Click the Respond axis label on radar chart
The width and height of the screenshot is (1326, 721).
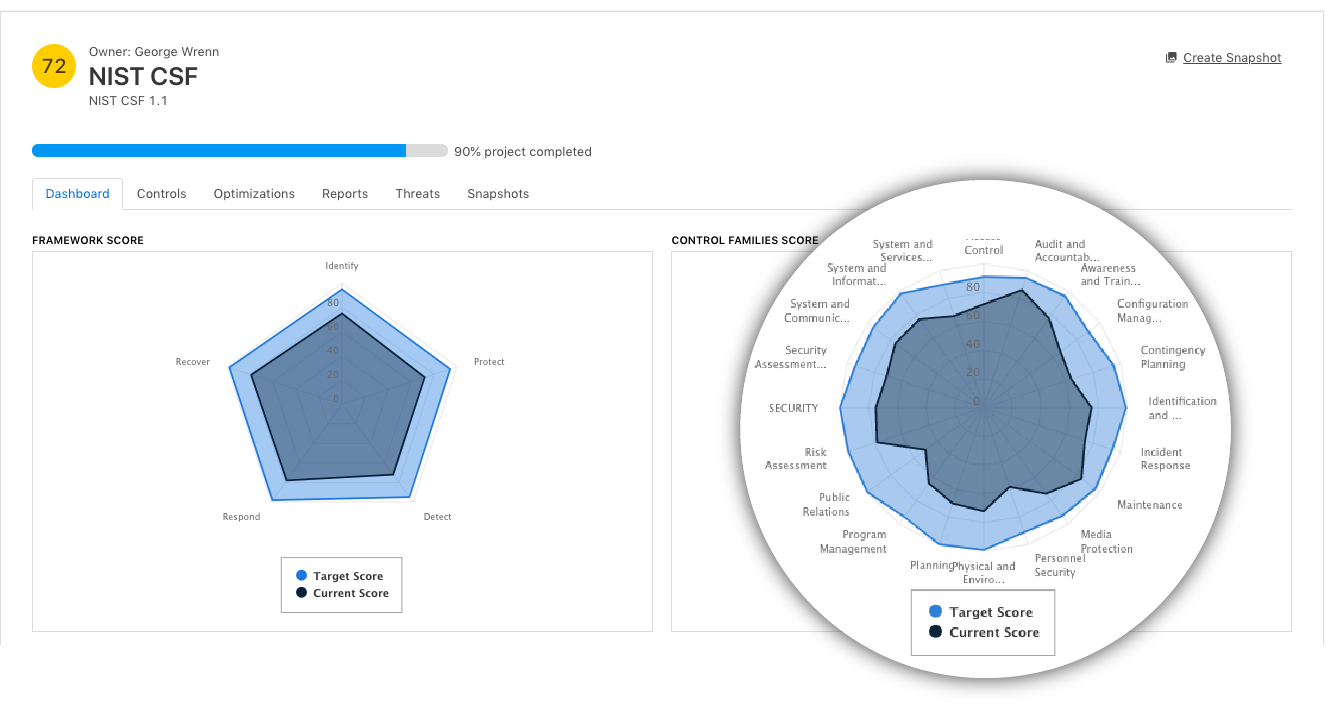tap(241, 517)
